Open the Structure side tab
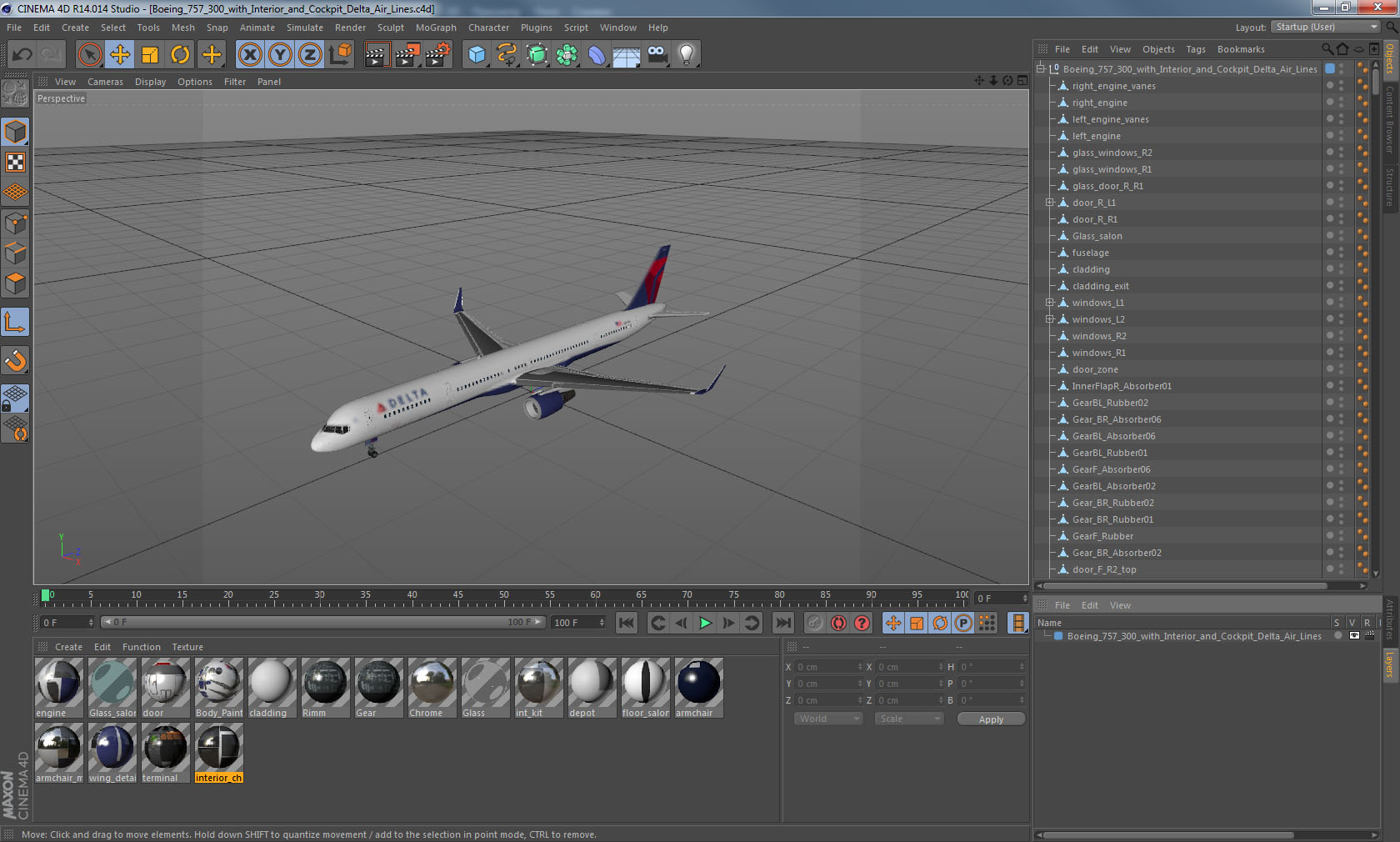Viewport: 1400px width, 842px height. click(x=1390, y=187)
